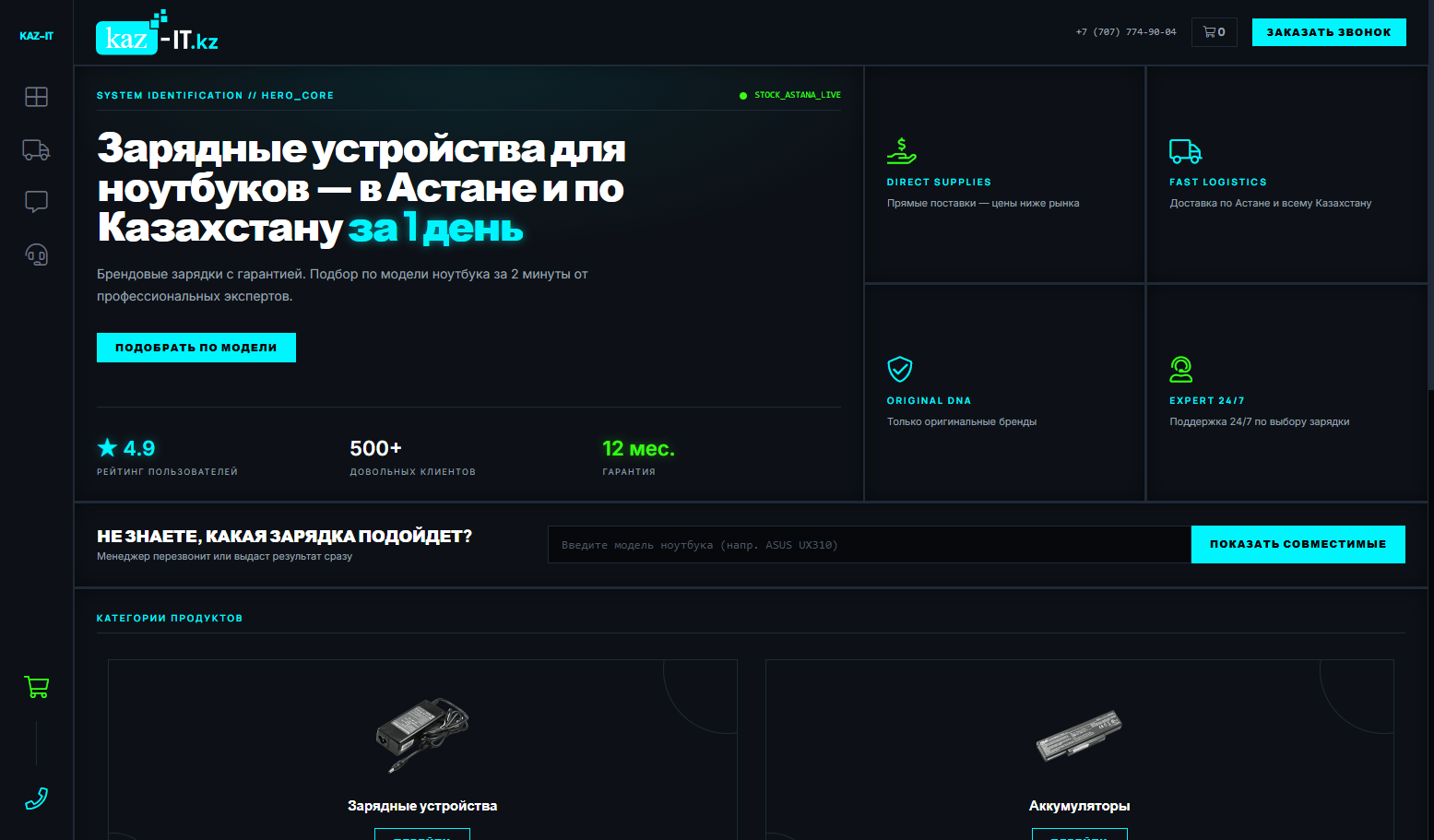Click the Direct Supplies hand-dollar icon
Image resolution: width=1434 pixels, height=840 pixels.
(901, 150)
